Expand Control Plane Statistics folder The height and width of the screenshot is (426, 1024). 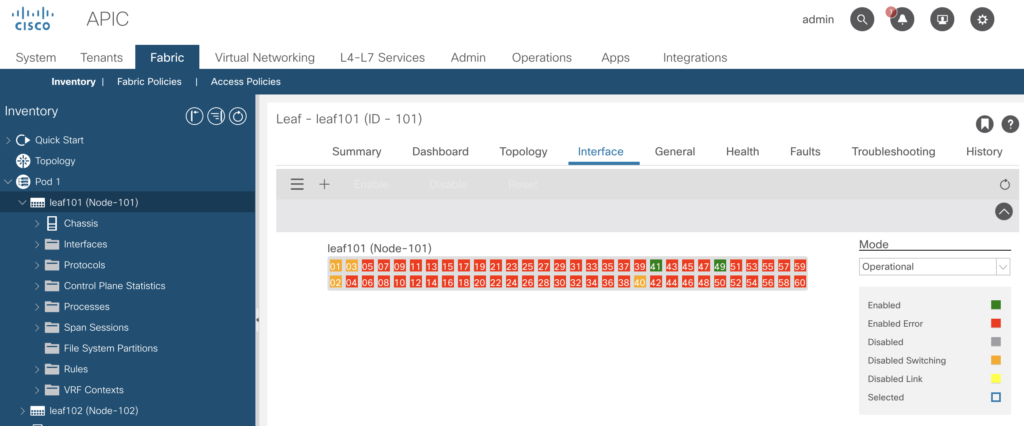(37, 286)
